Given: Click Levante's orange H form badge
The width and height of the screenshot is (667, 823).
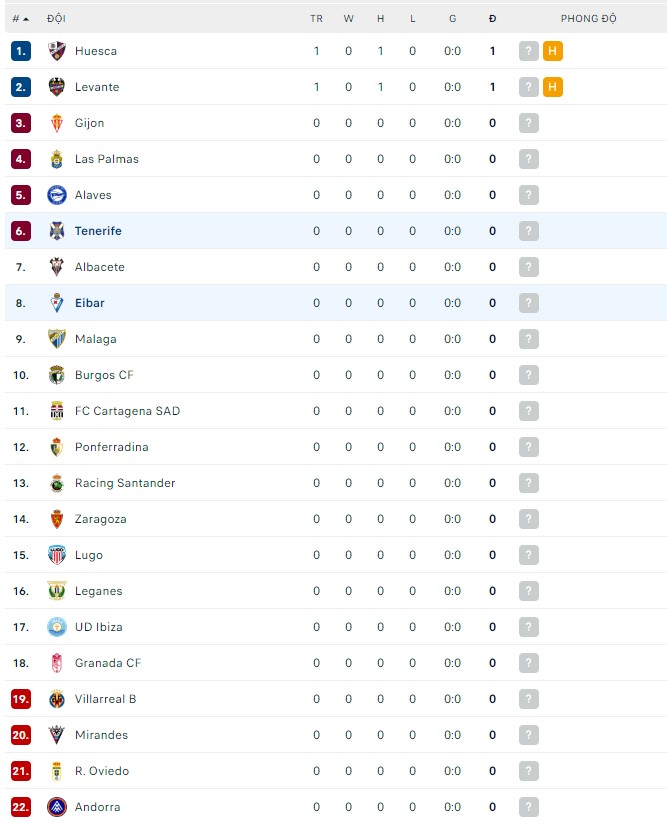Looking at the screenshot, I should click(553, 87).
